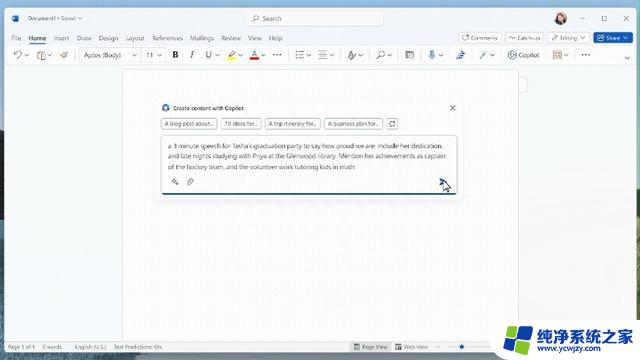Click the Copilot prompt sparkle icon

(x=175, y=182)
